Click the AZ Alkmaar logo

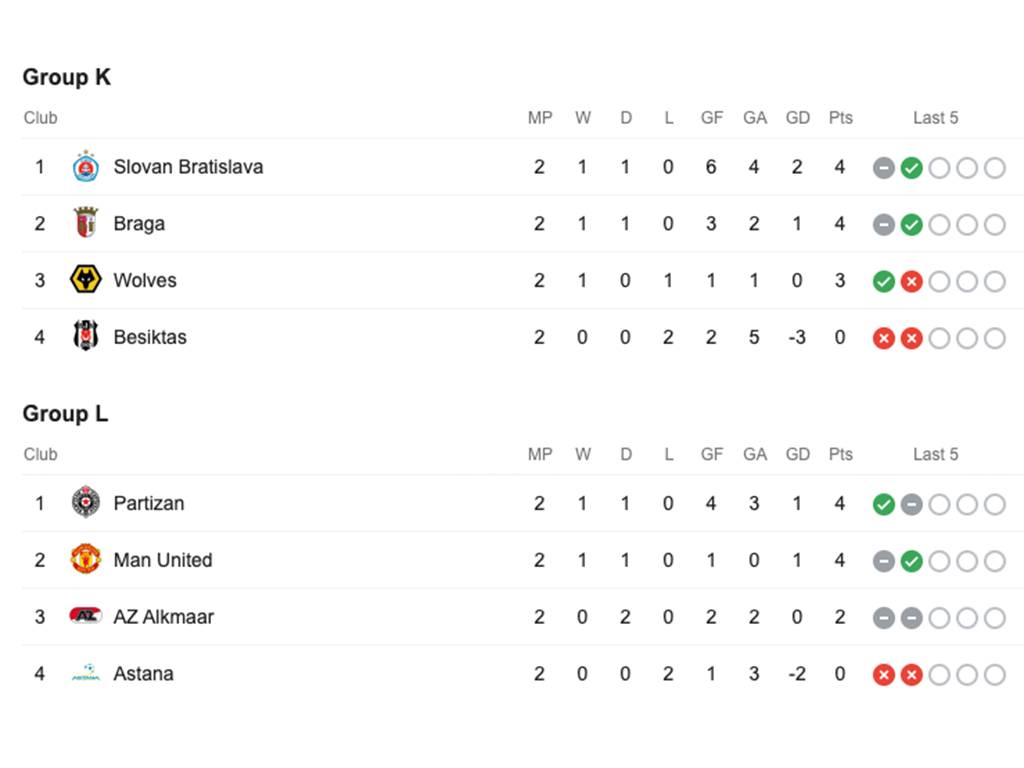click(x=86, y=616)
